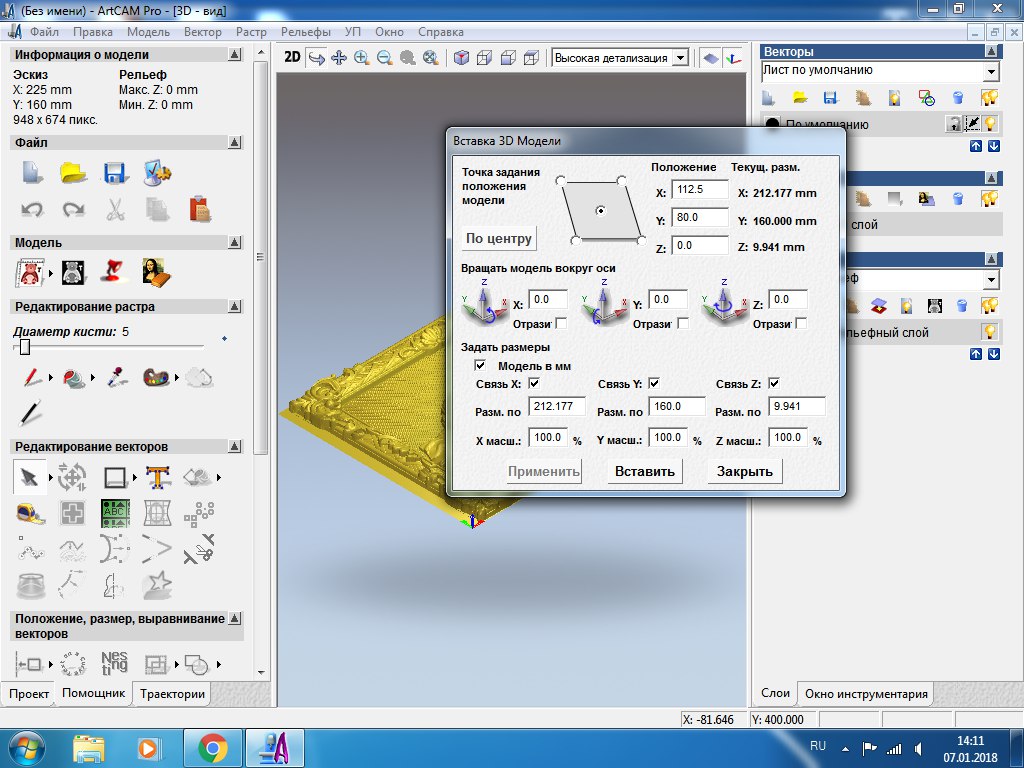Click the Paste clipboard icon
The image size is (1024, 768).
click(200, 209)
